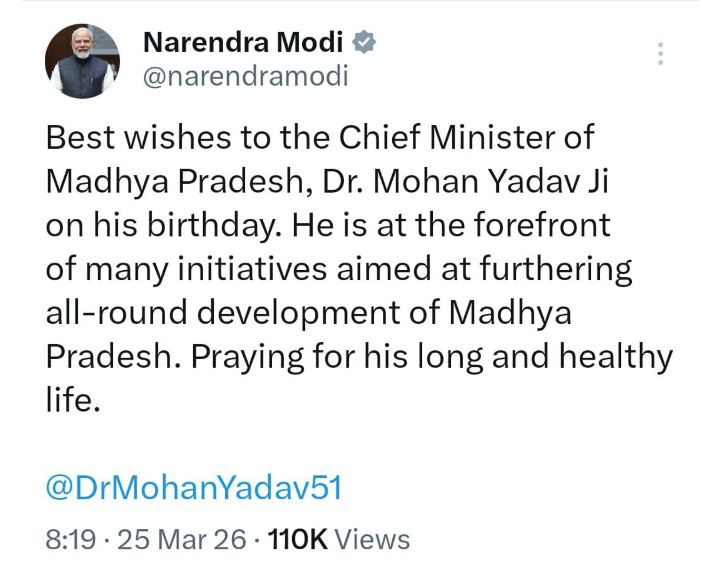Click the 25 Mar 26 post date

click(182, 540)
